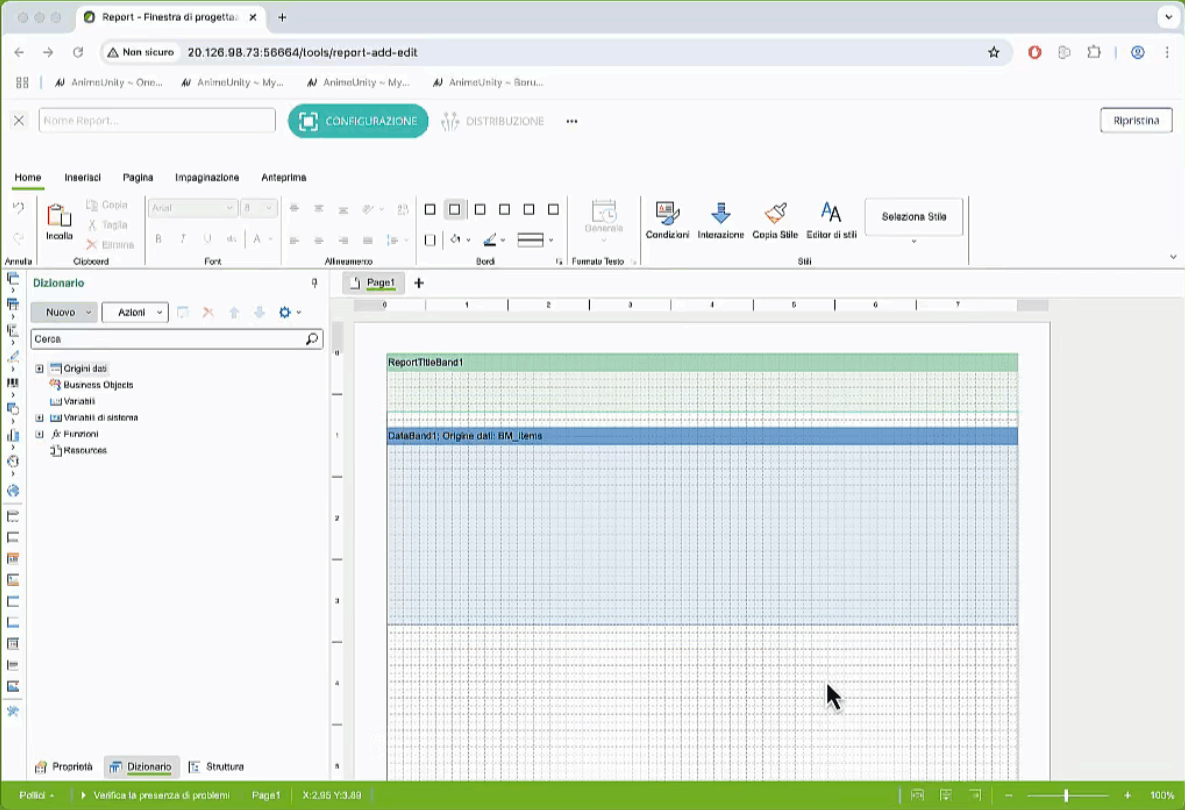This screenshot has width=1185, height=810.
Task: Open the Editor di stili
Action: pyautogui.click(x=831, y=221)
